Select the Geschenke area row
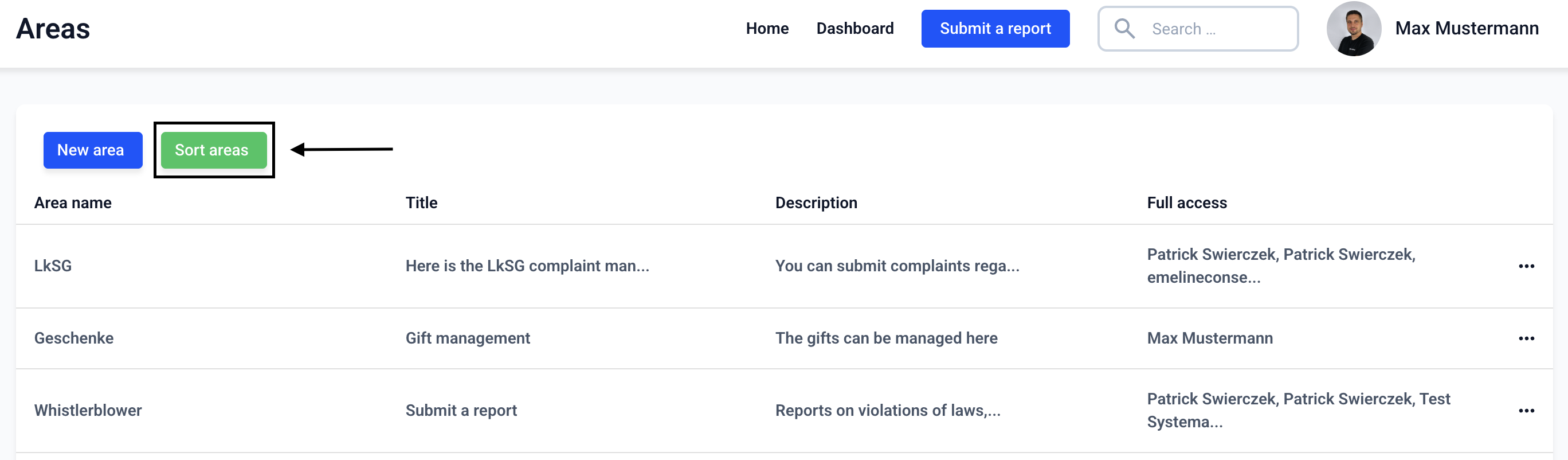 pyautogui.click(x=74, y=339)
